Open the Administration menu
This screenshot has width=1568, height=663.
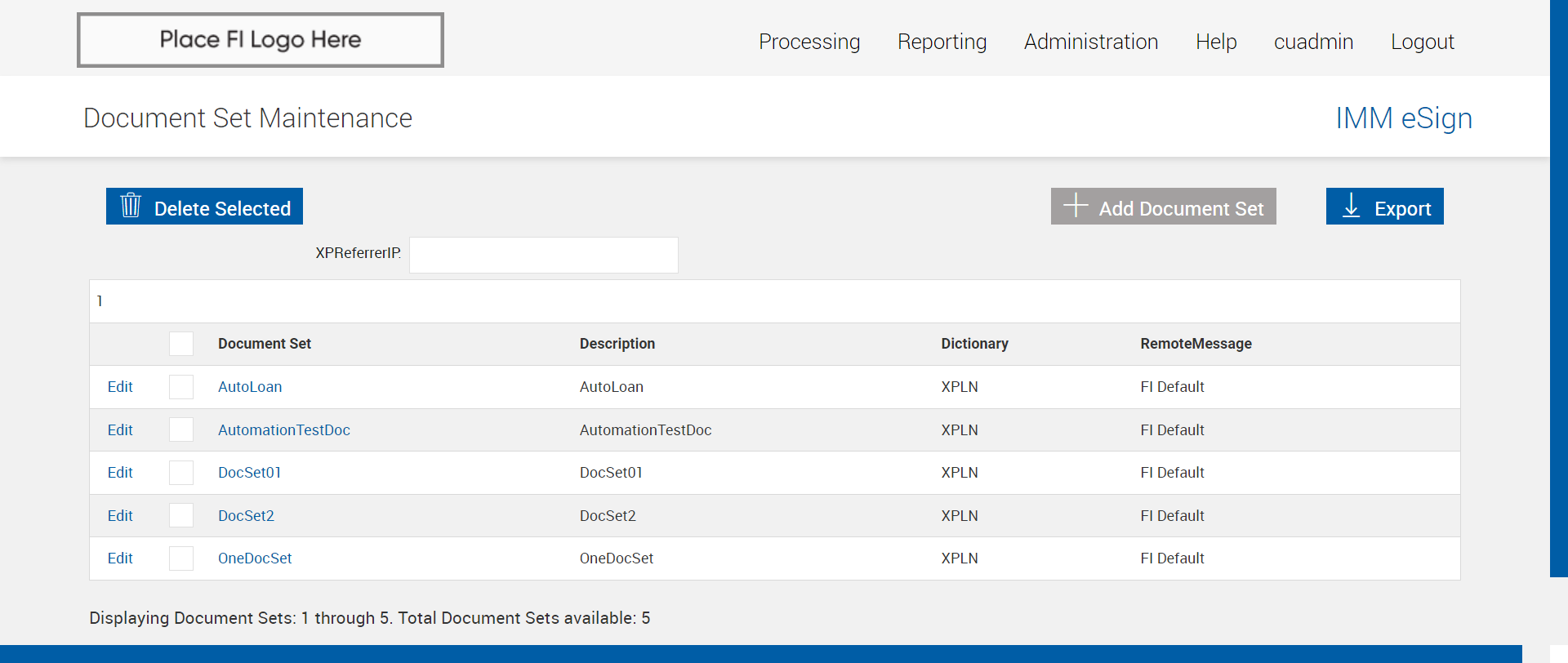tap(1091, 42)
